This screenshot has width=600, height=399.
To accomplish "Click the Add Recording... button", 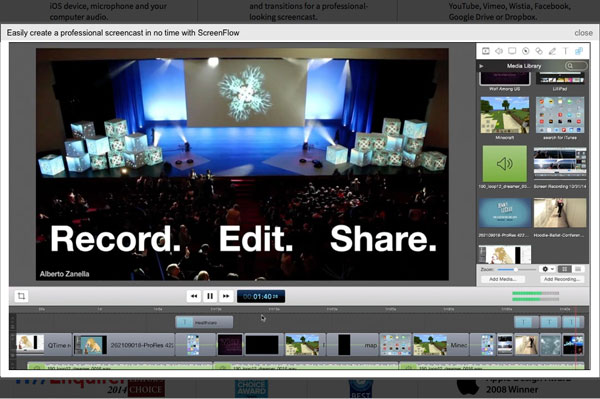I will coord(562,279).
